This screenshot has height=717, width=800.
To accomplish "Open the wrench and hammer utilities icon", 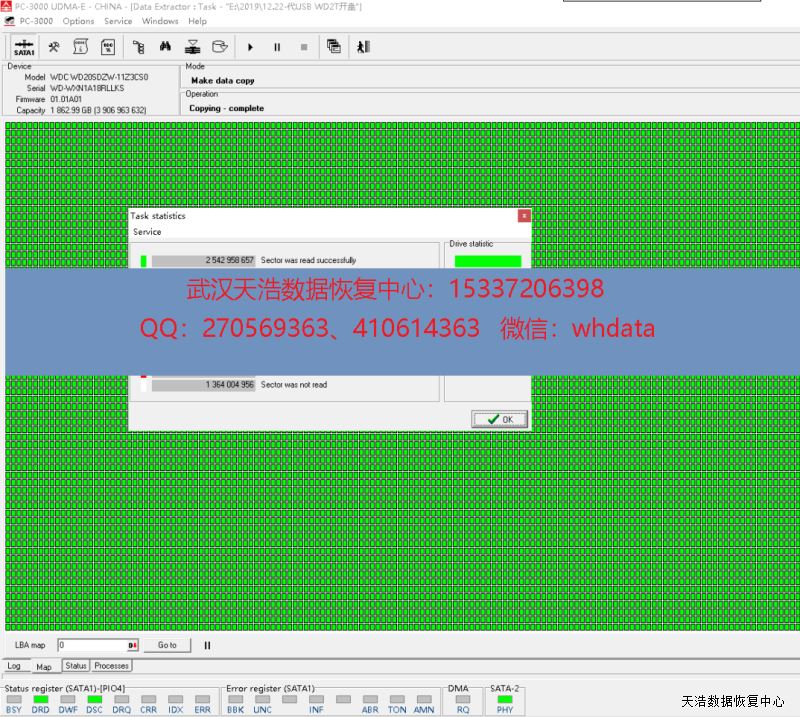I will point(54,47).
